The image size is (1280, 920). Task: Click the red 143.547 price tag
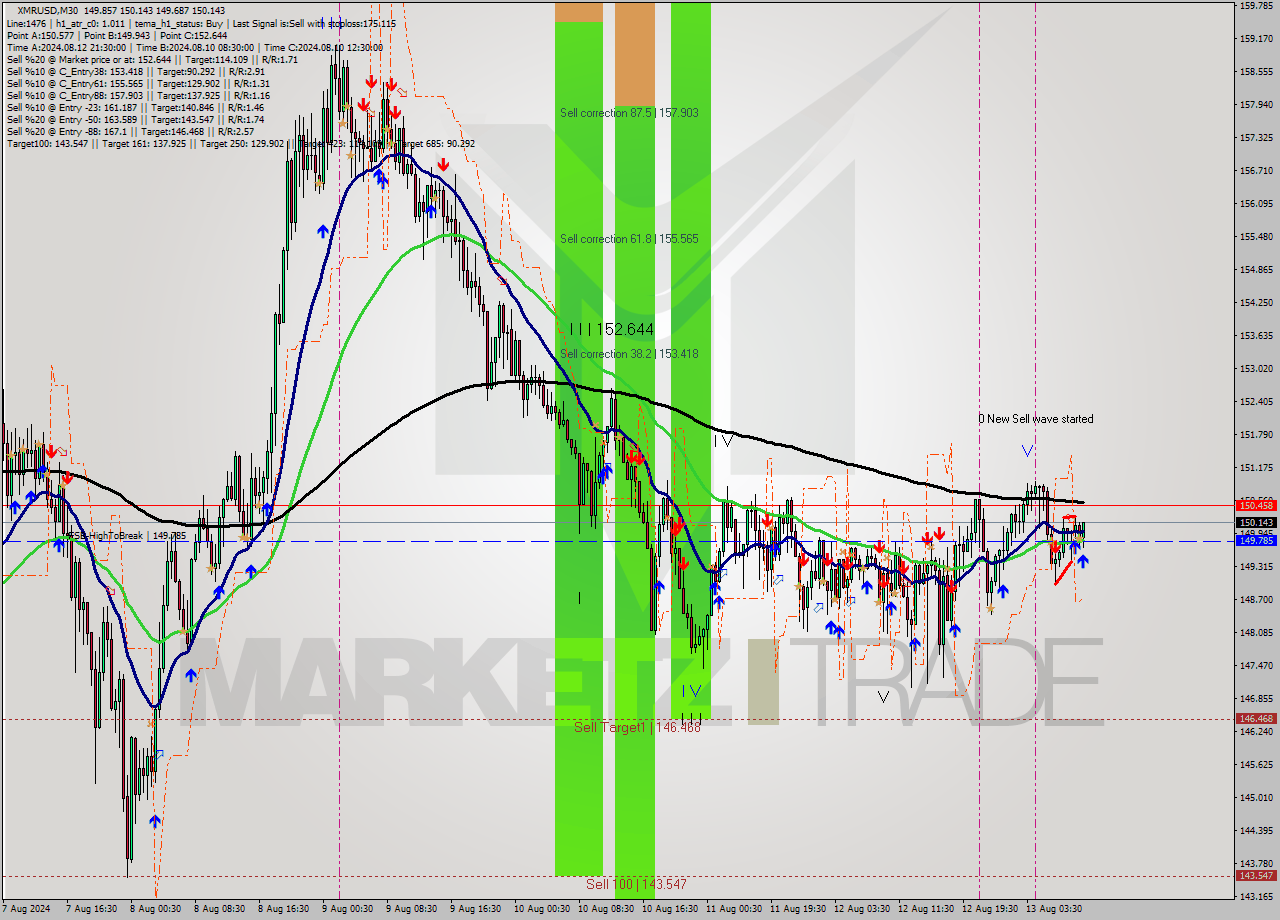(x=1255, y=875)
